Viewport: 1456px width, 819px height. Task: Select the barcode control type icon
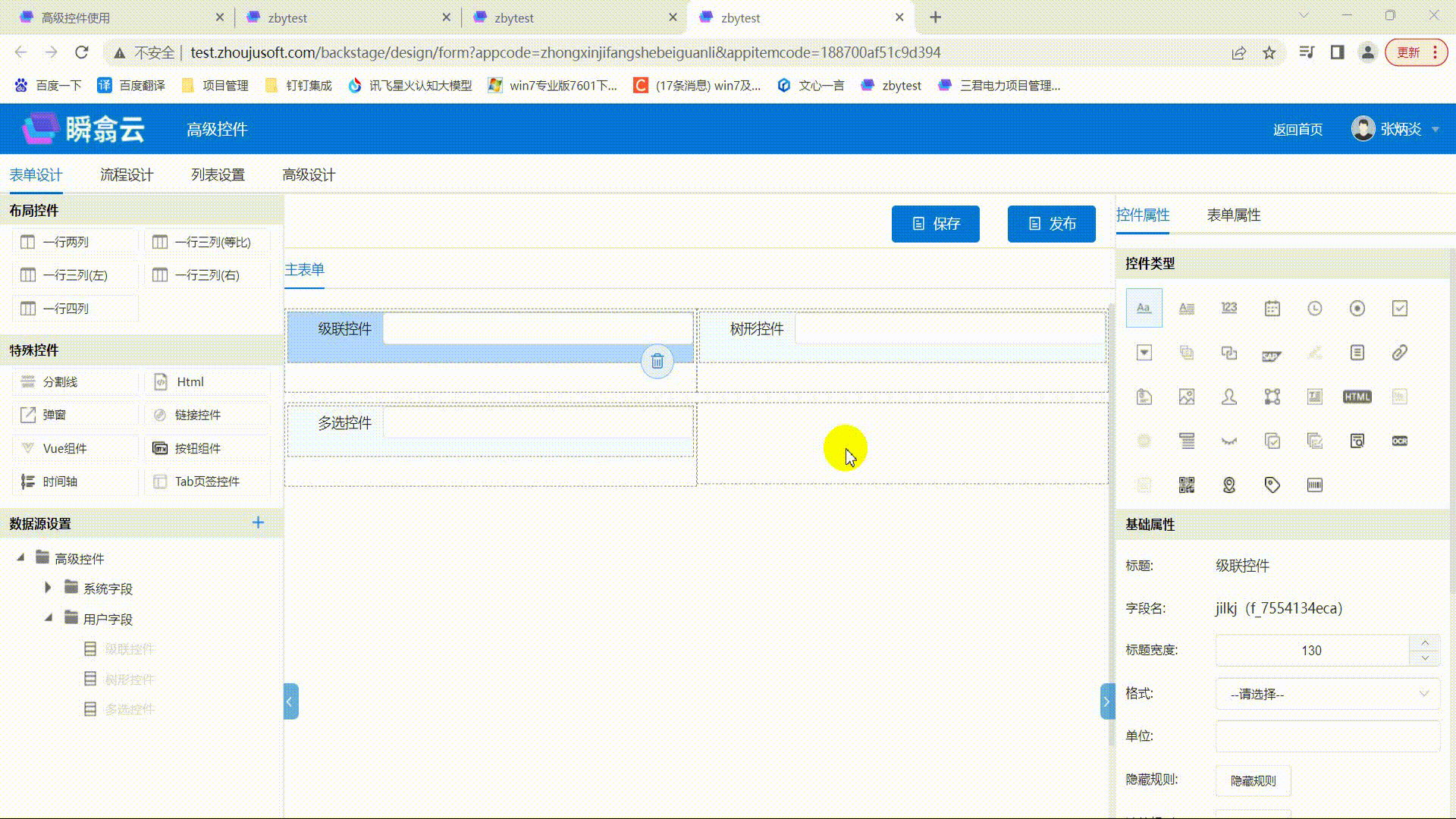pos(1314,485)
